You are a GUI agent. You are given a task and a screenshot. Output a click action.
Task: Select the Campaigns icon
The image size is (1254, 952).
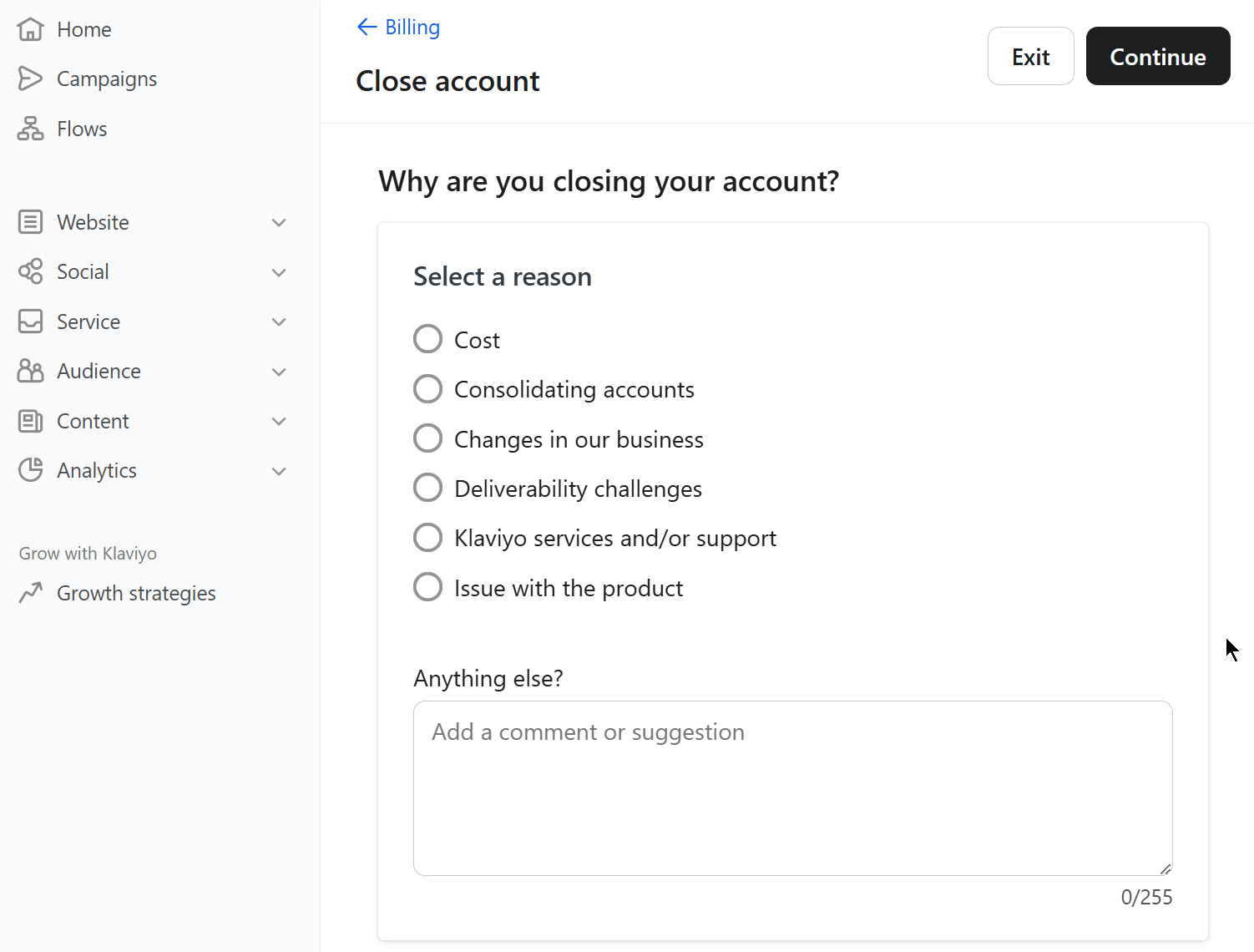30,78
